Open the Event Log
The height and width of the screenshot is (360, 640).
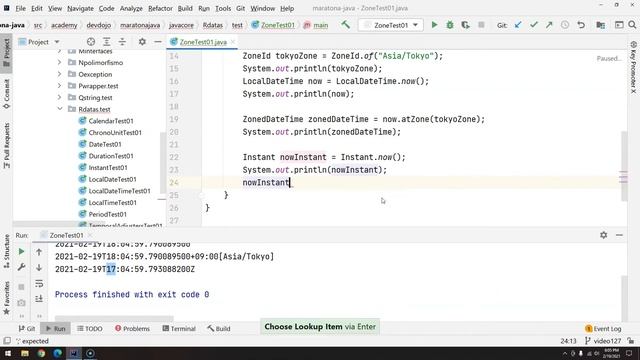(x=603, y=328)
